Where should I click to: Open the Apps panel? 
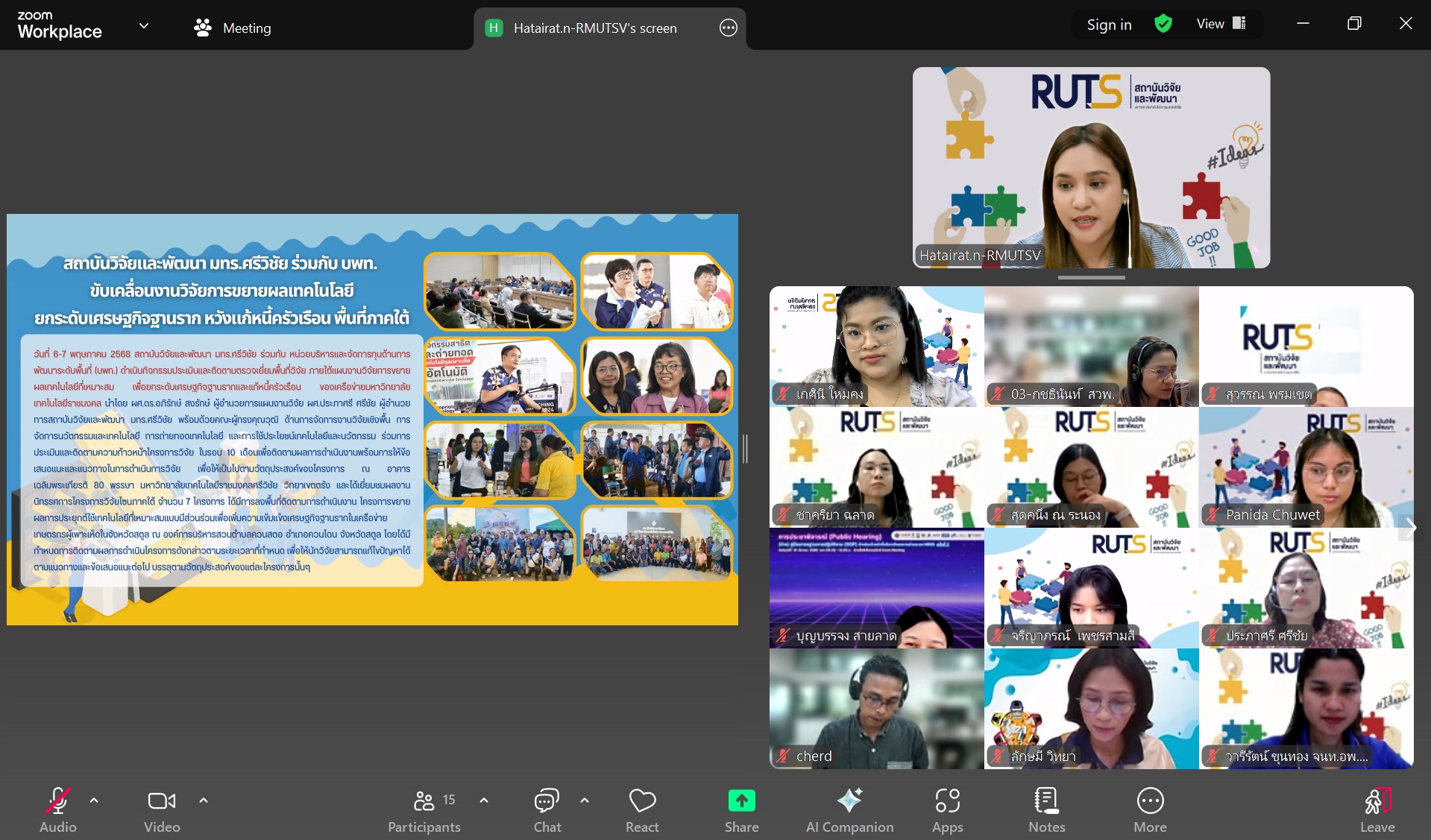tap(948, 810)
